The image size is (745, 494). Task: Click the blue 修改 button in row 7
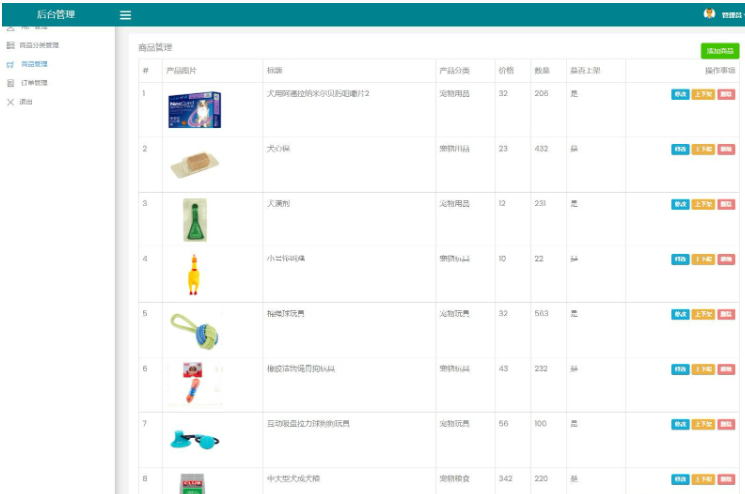pyautogui.click(x=680, y=425)
